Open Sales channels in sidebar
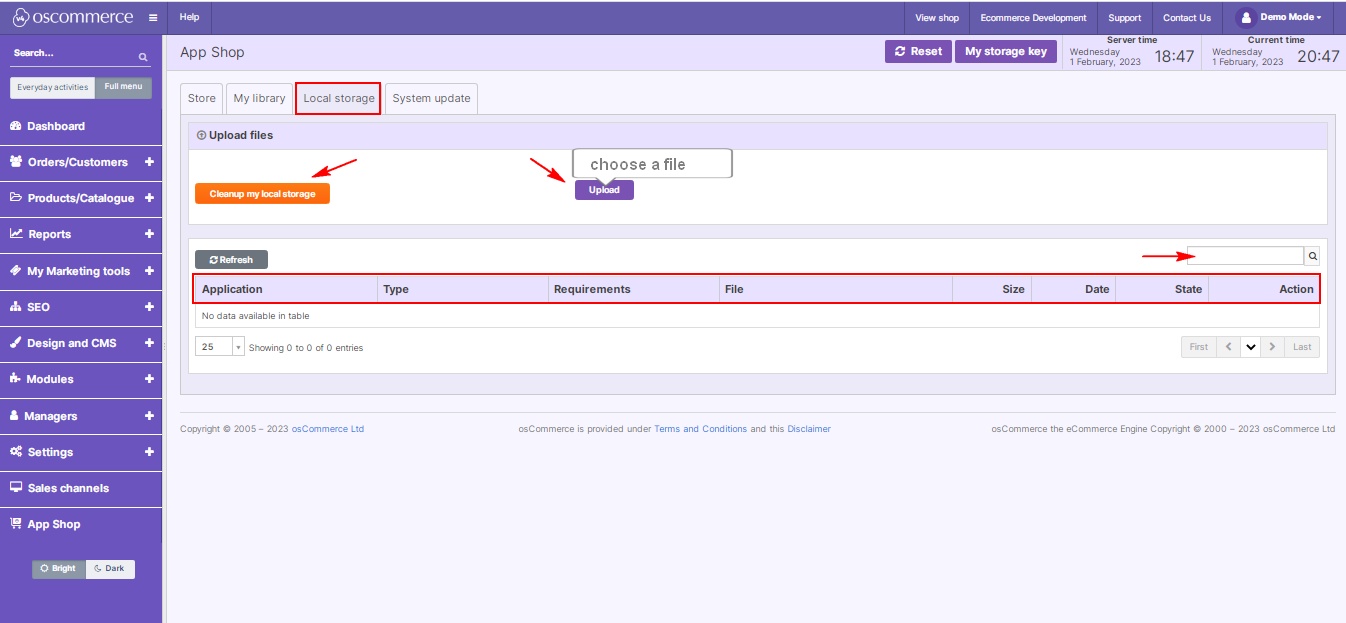The height and width of the screenshot is (623, 1346). point(81,488)
